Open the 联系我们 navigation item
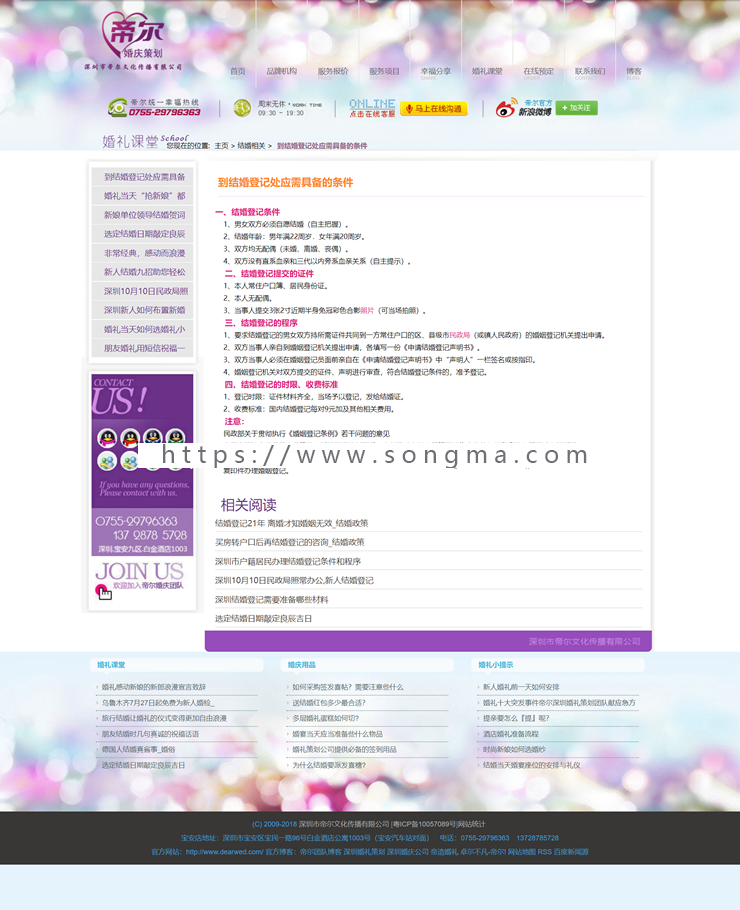Viewport: 740px width, 910px height. pos(590,71)
